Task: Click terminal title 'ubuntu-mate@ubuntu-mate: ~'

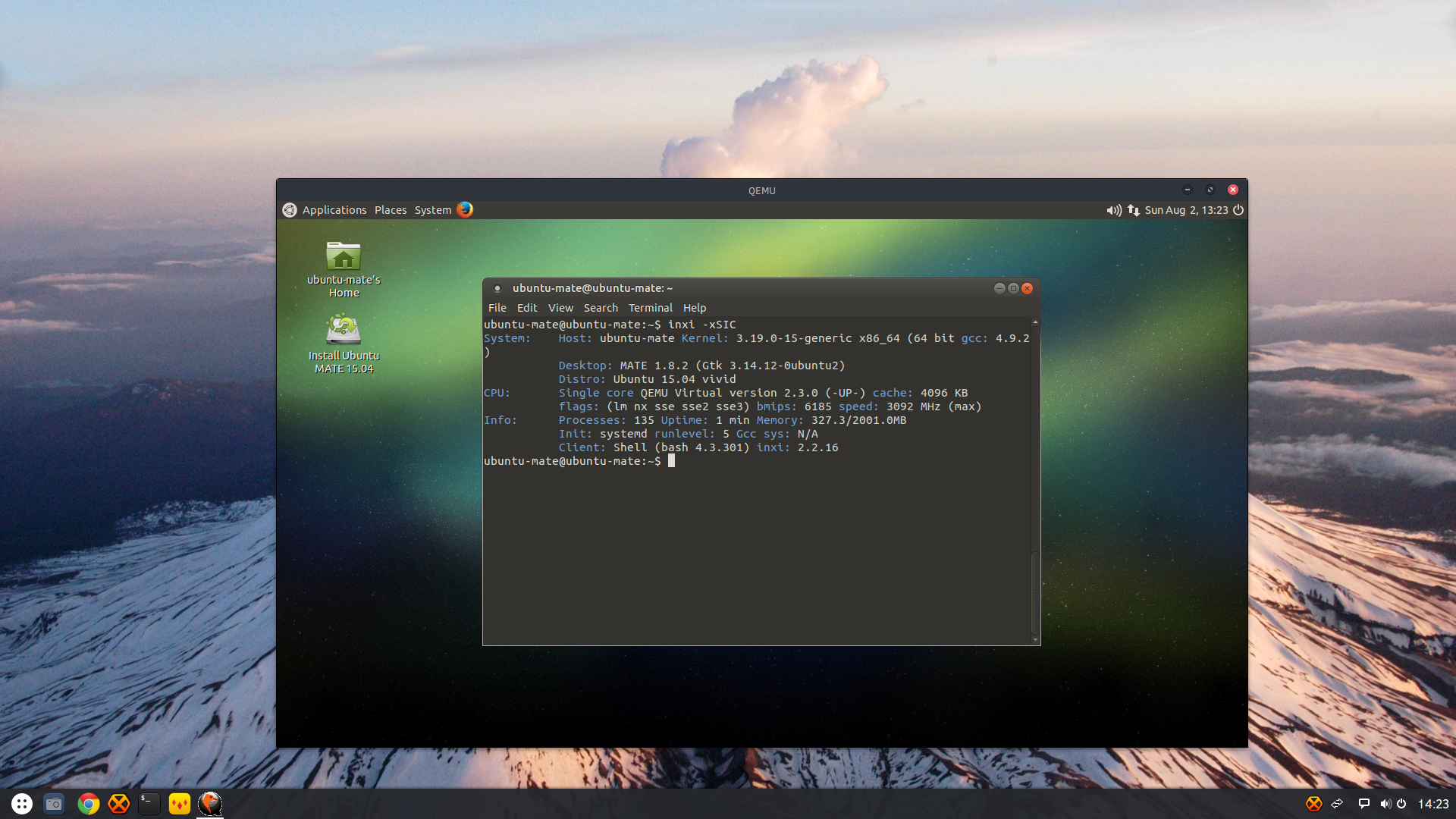Action: point(592,288)
